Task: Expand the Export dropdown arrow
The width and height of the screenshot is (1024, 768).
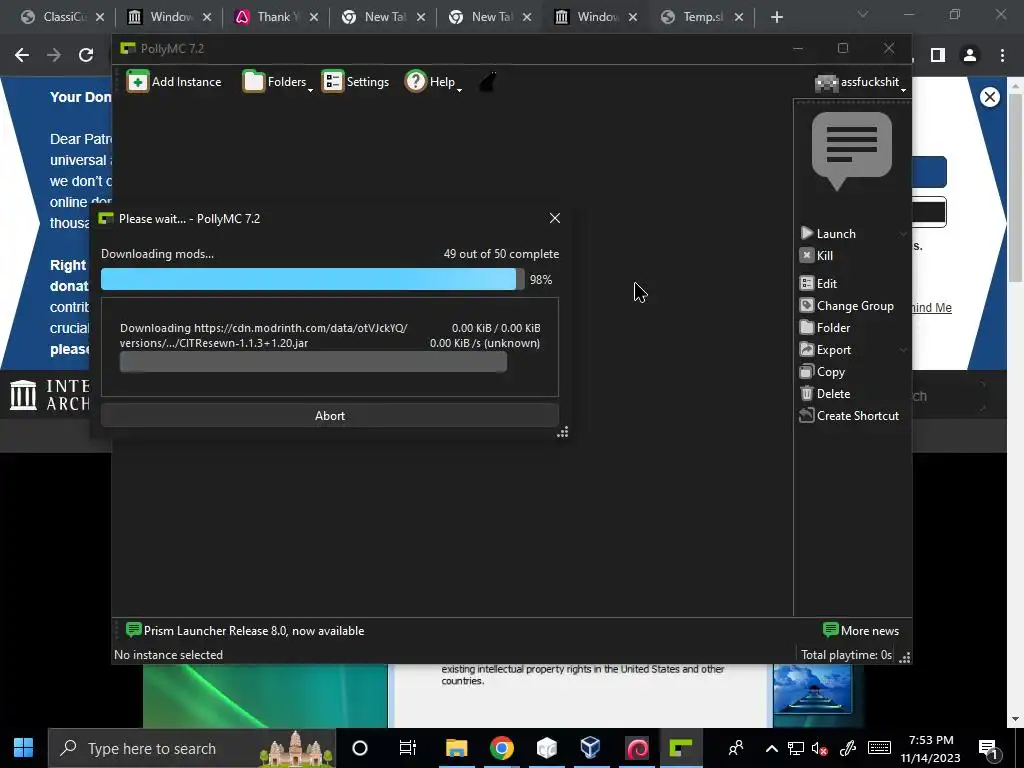Action: pos(903,350)
